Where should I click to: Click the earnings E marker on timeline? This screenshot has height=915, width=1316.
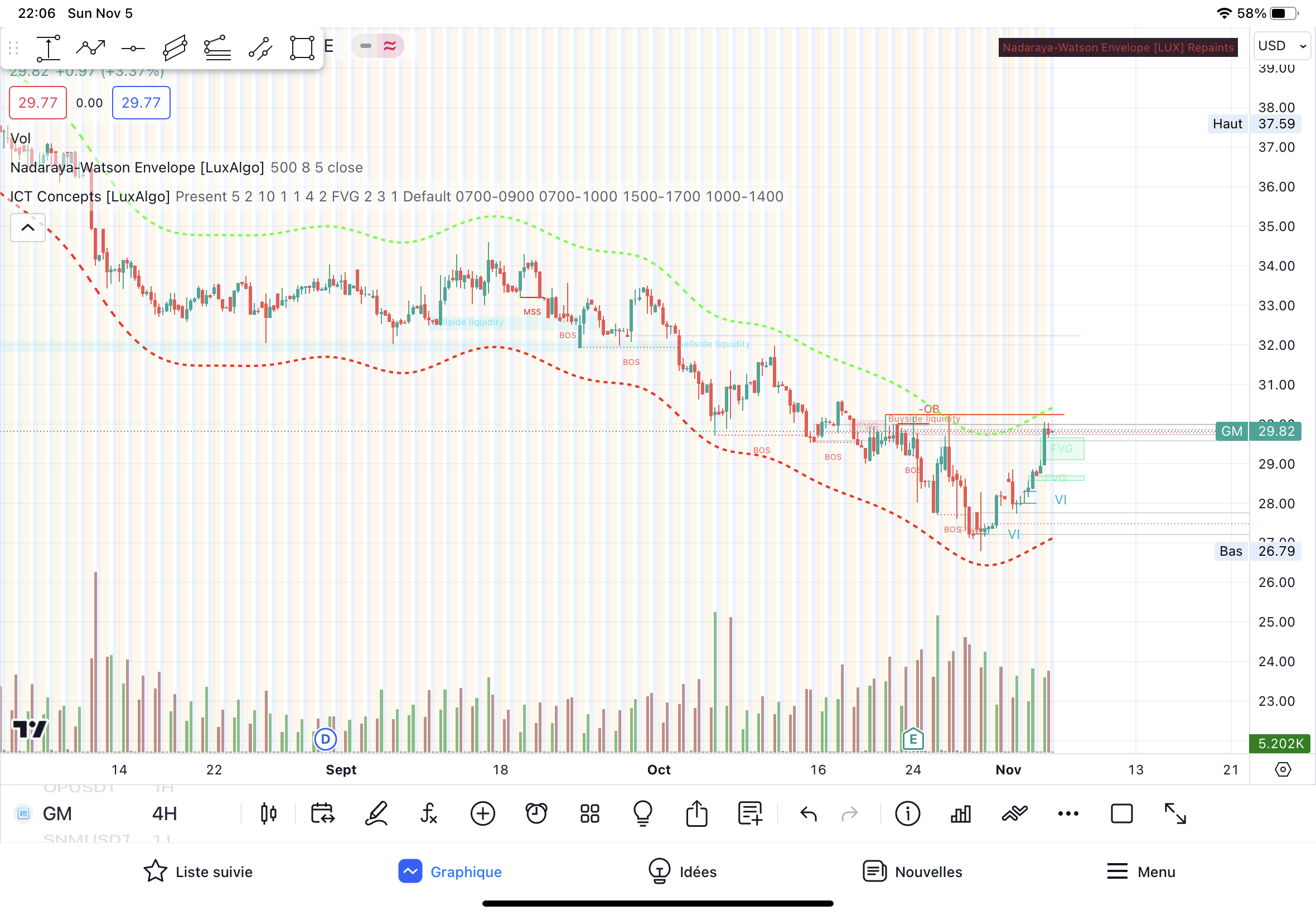click(x=913, y=739)
